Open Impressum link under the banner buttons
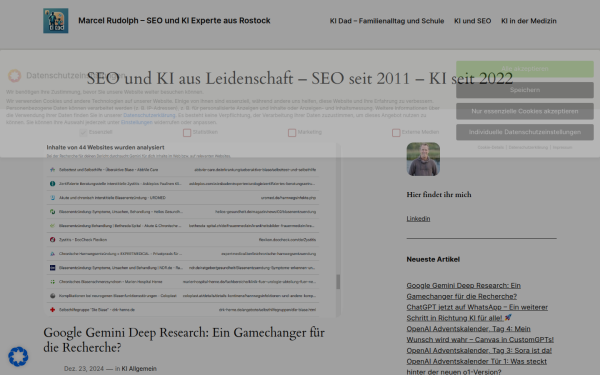 pyautogui.click(x=562, y=147)
